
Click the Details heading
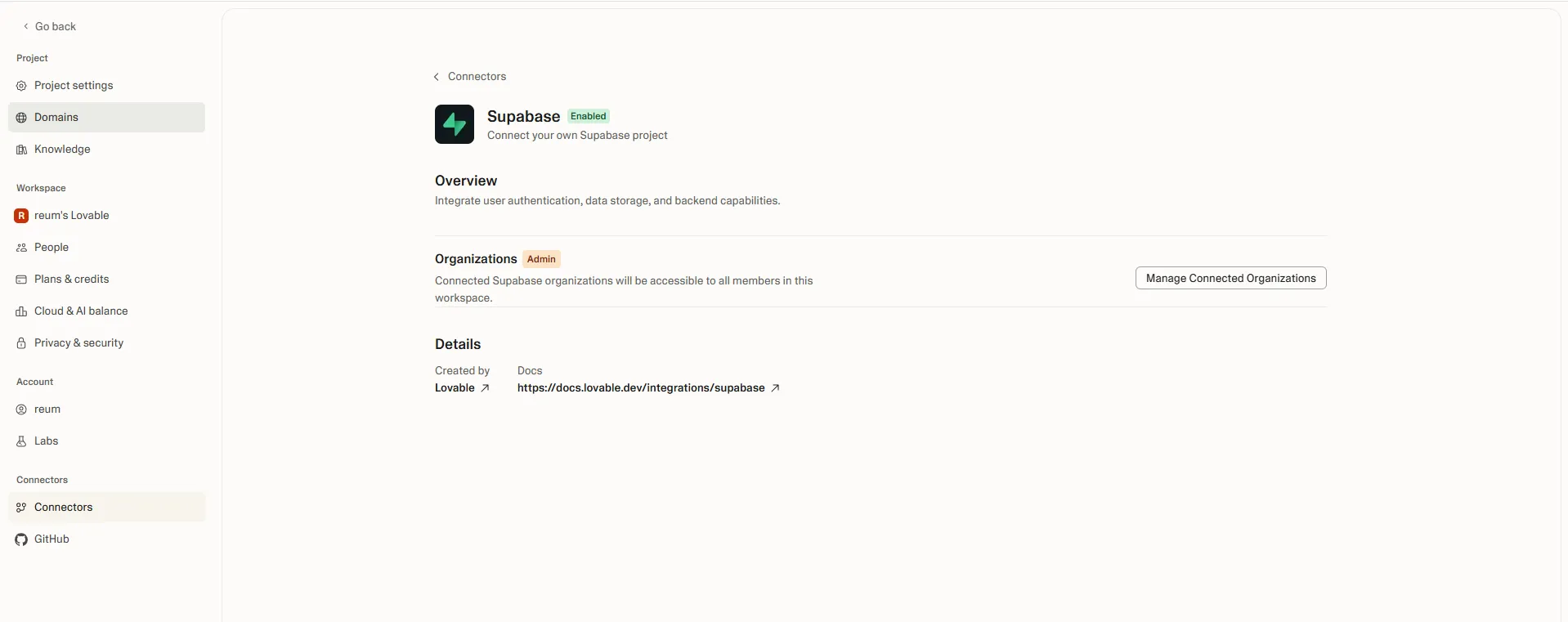click(x=458, y=344)
